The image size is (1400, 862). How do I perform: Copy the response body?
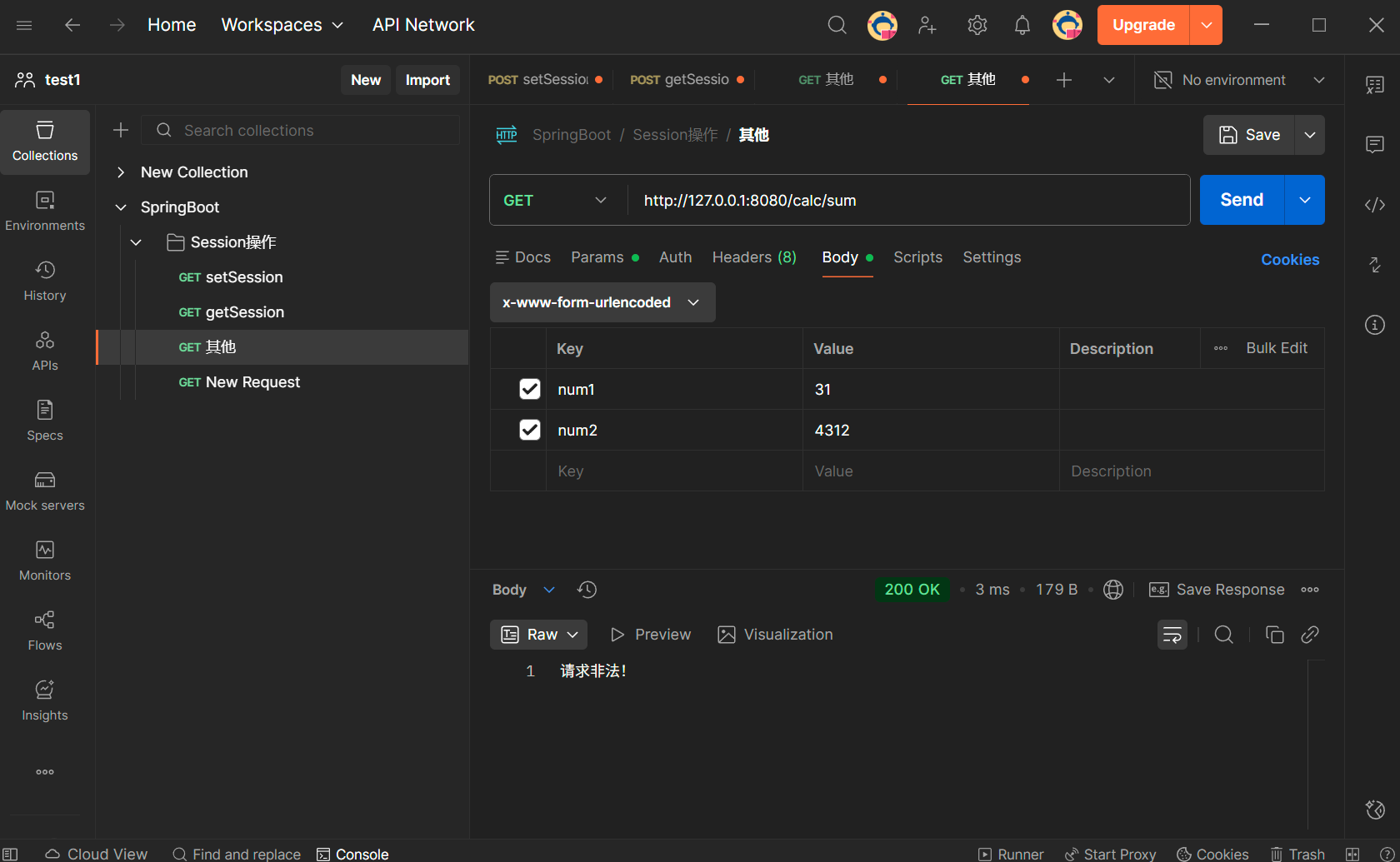tap(1275, 635)
